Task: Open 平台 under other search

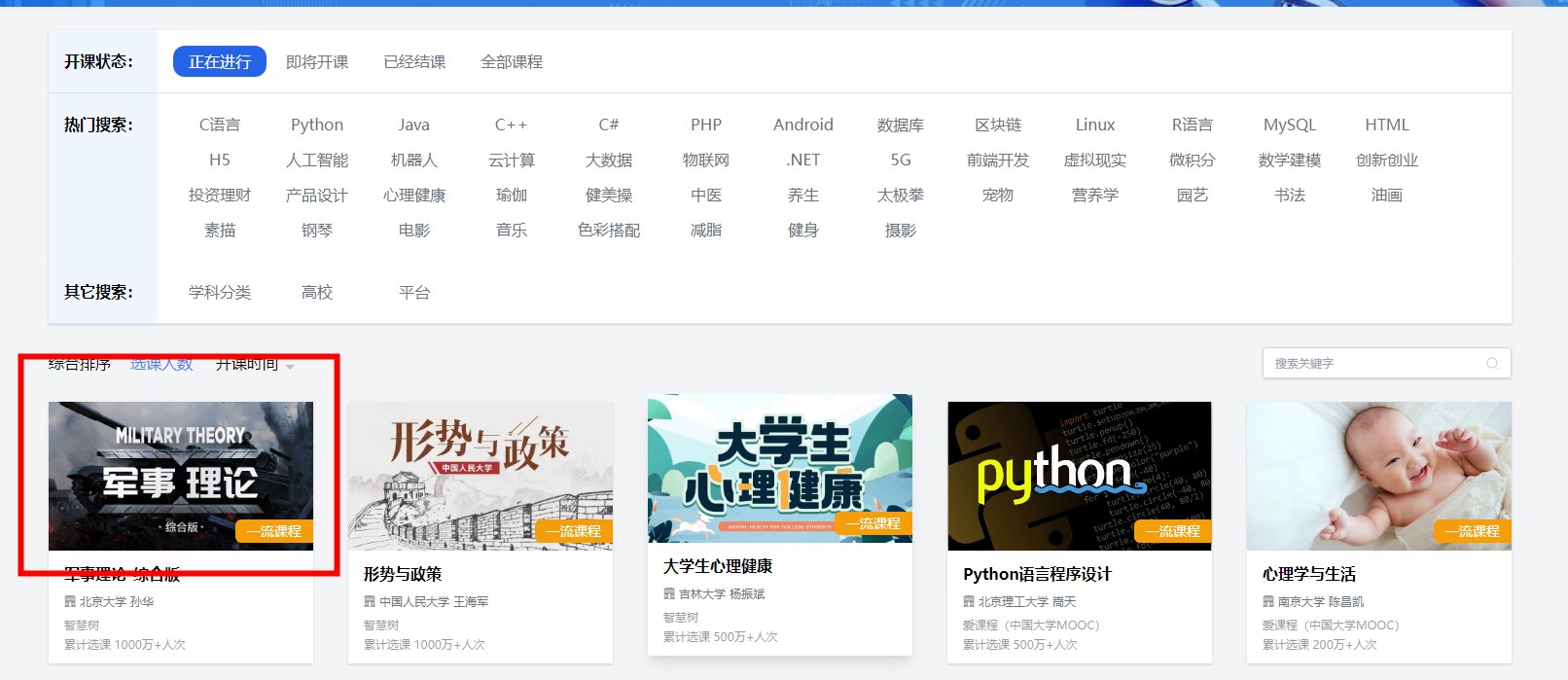Action: click(x=414, y=292)
